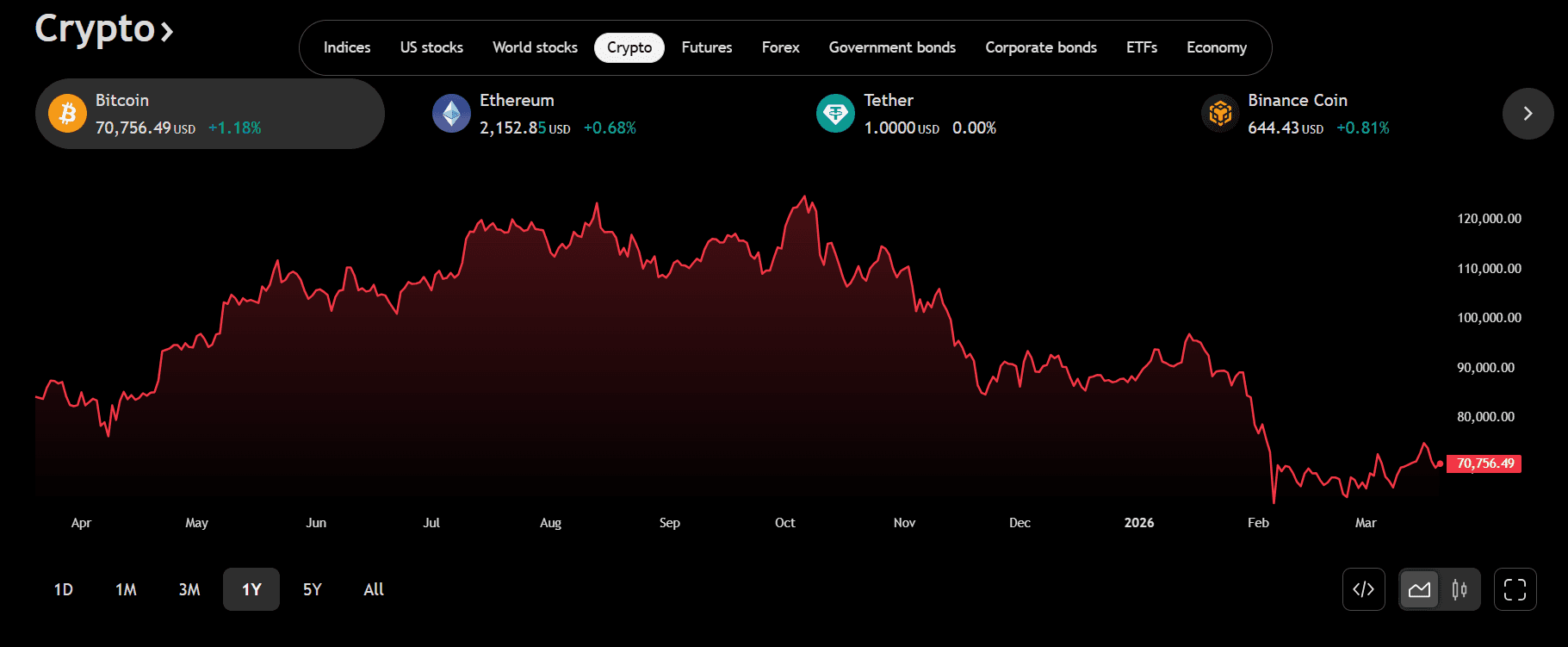Click the Ethereum diamond logo icon

click(x=451, y=114)
